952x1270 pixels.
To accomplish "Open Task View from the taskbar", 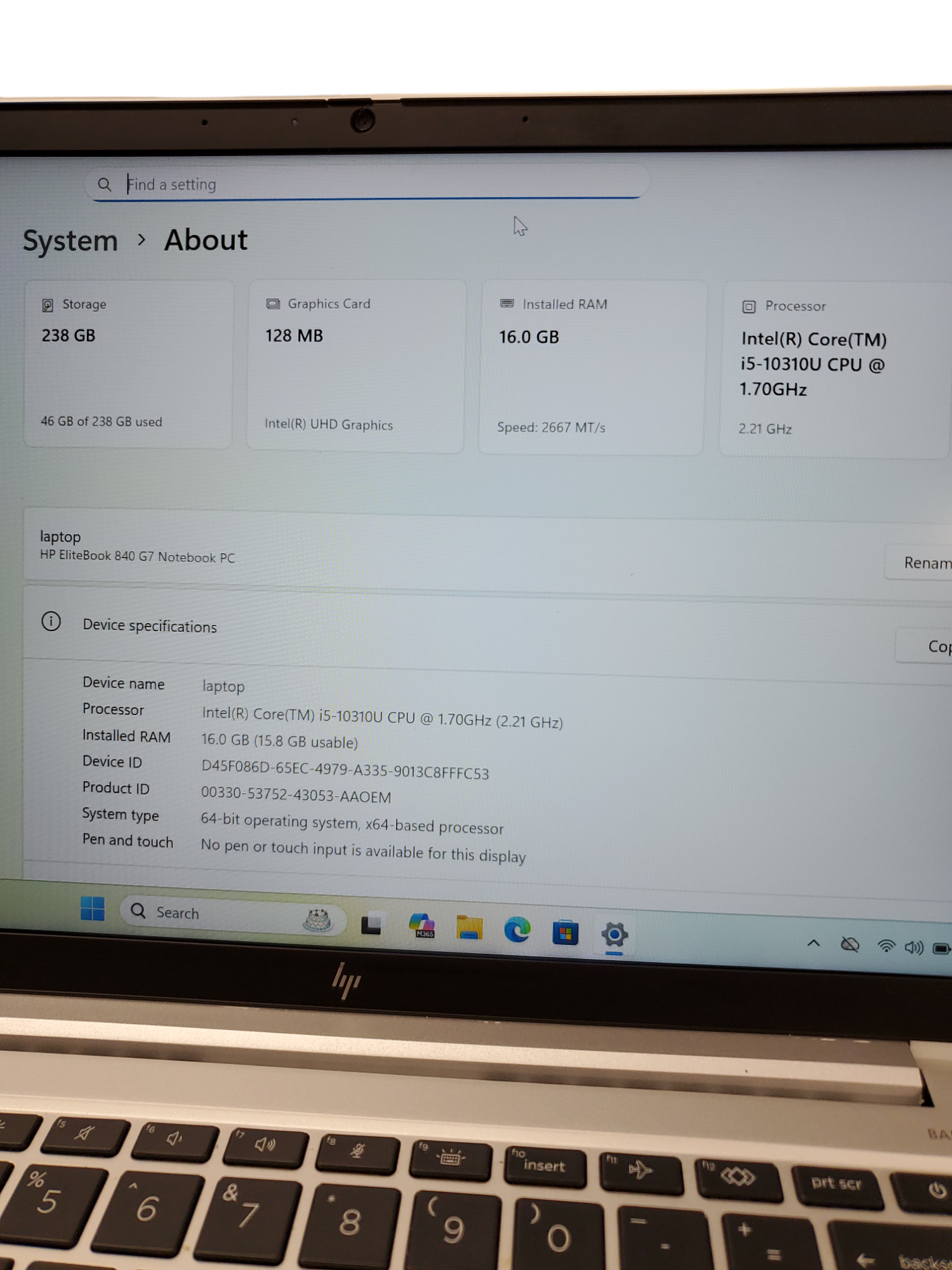I will point(371,924).
